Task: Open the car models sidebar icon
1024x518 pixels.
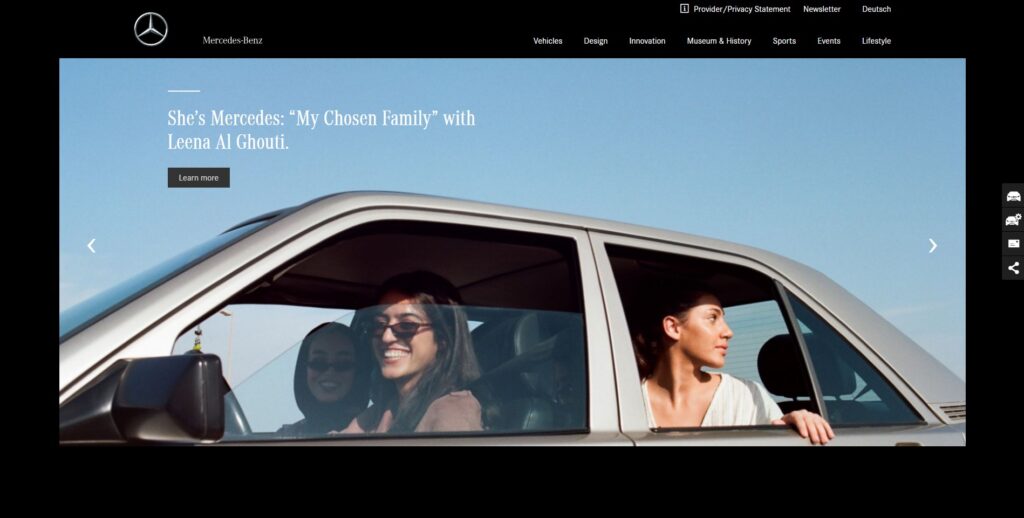Action: [x=1013, y=196]
